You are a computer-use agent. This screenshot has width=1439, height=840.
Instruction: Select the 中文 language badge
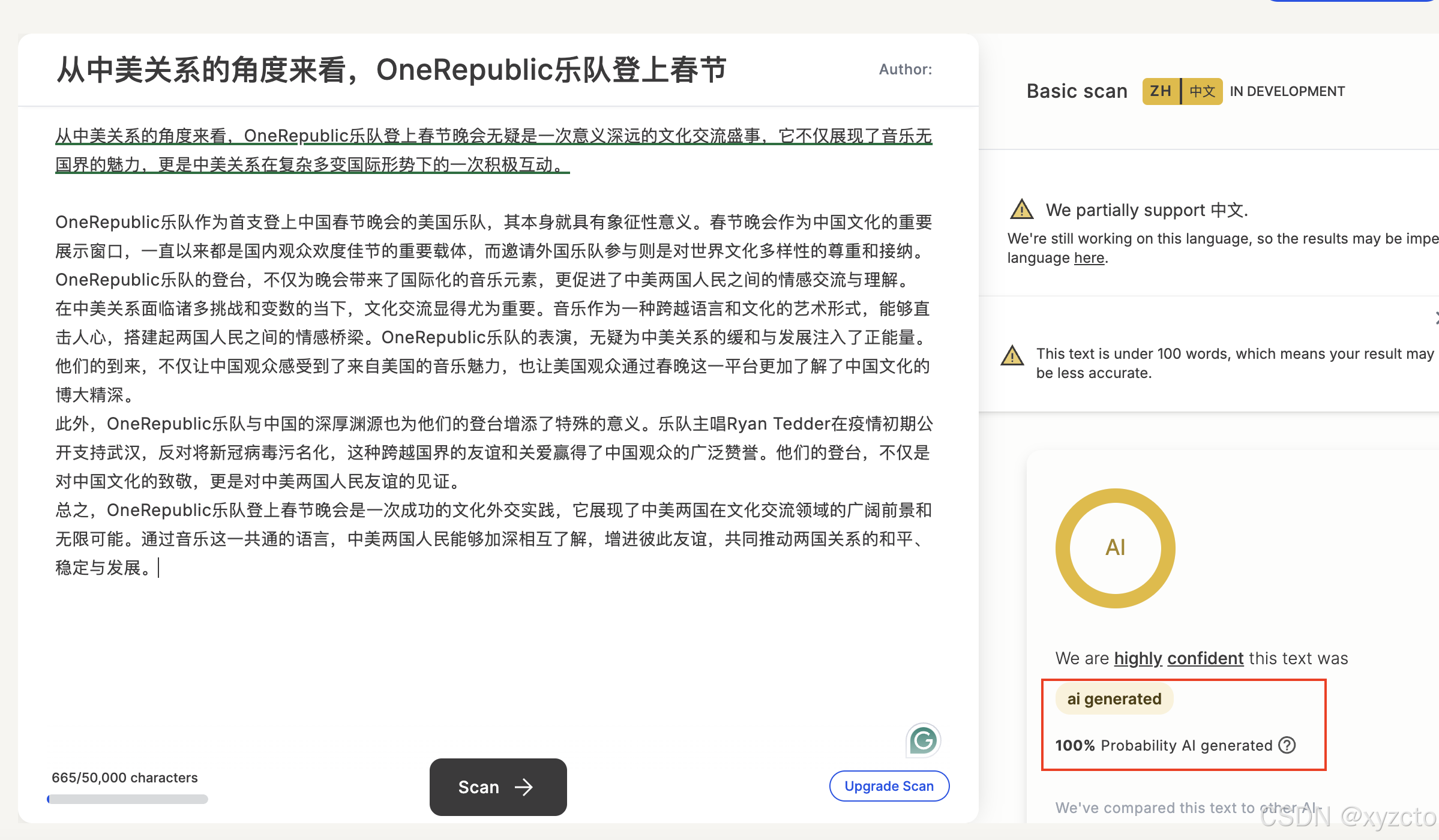coord(1202,91)
